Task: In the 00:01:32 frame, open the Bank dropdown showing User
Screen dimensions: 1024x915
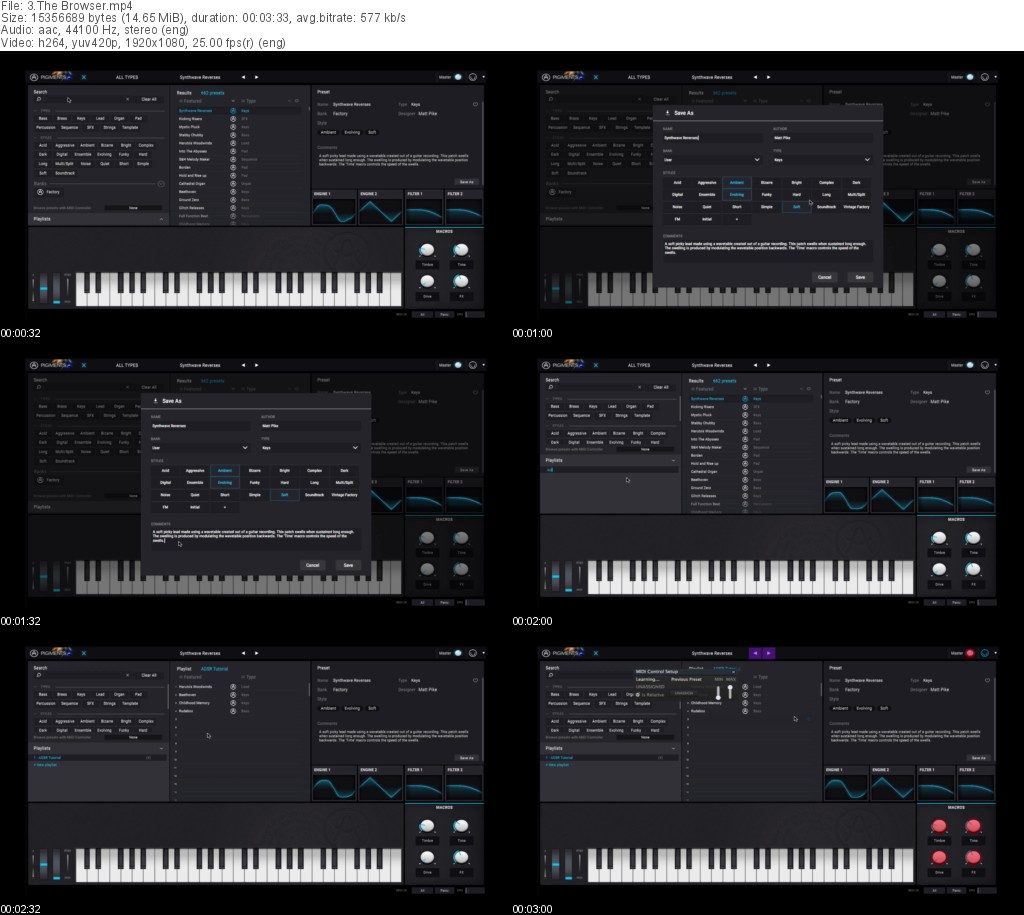Action: tap(200, 448)
